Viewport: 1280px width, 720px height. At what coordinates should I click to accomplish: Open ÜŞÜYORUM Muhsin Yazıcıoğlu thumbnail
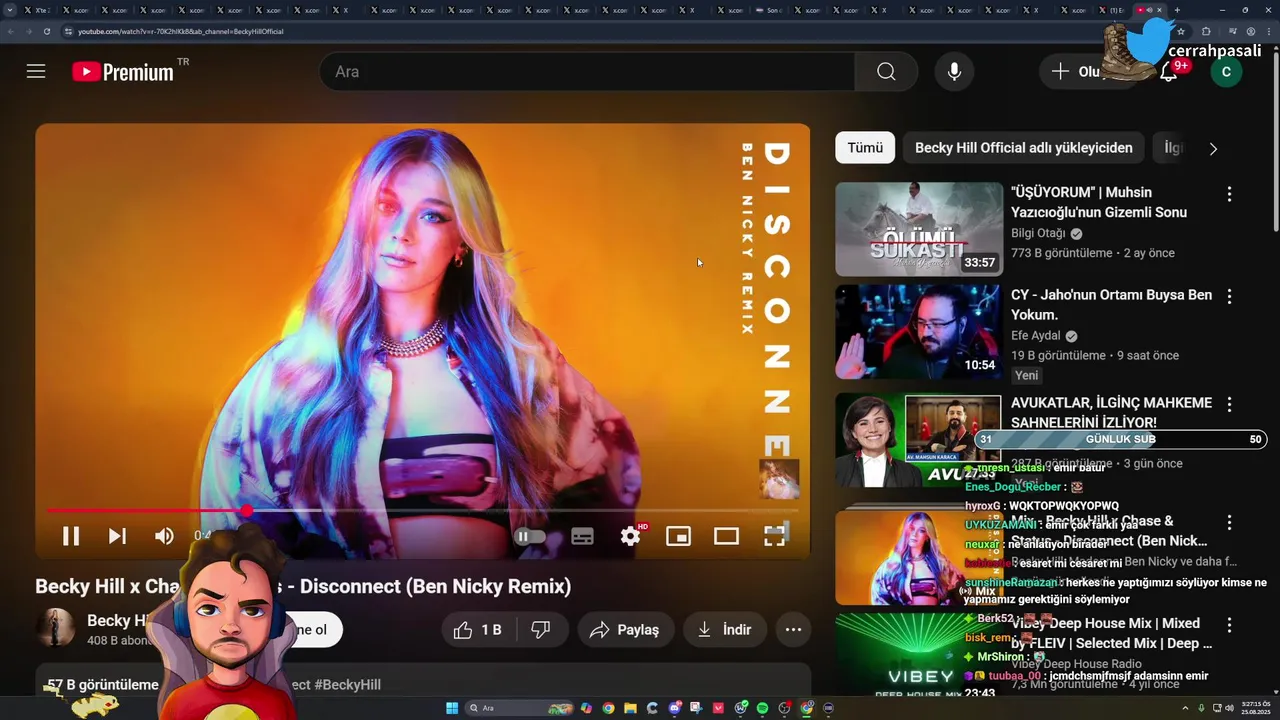coord(919,229)
